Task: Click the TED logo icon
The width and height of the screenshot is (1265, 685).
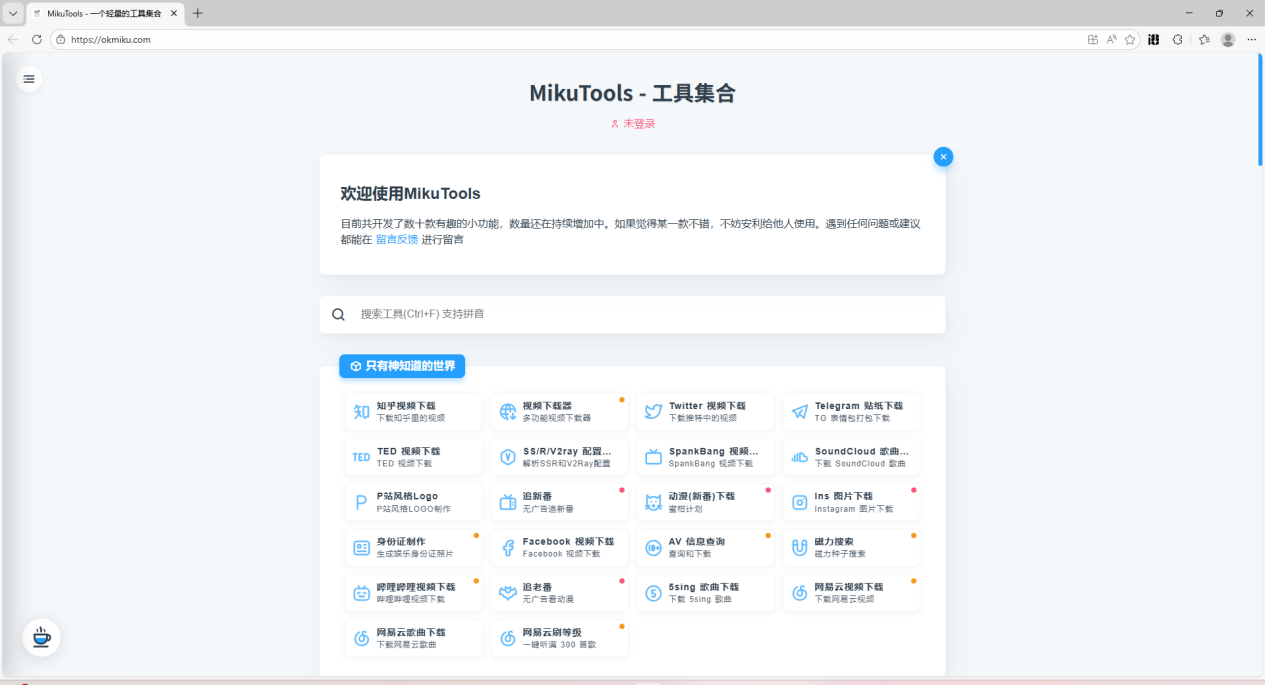Action: pyautogui.click(x=361, y=457)
